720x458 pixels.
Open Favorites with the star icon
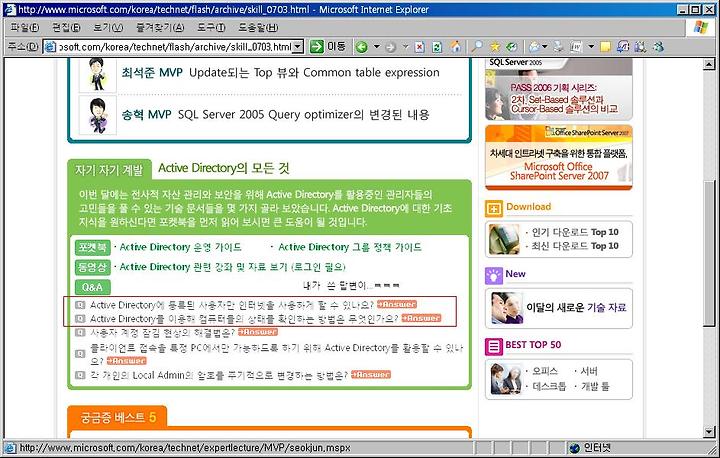point(495,47)
